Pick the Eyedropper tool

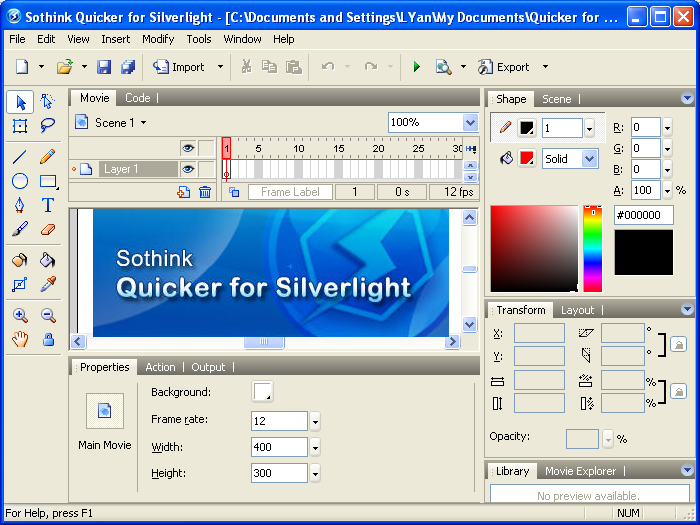[48, 284]
